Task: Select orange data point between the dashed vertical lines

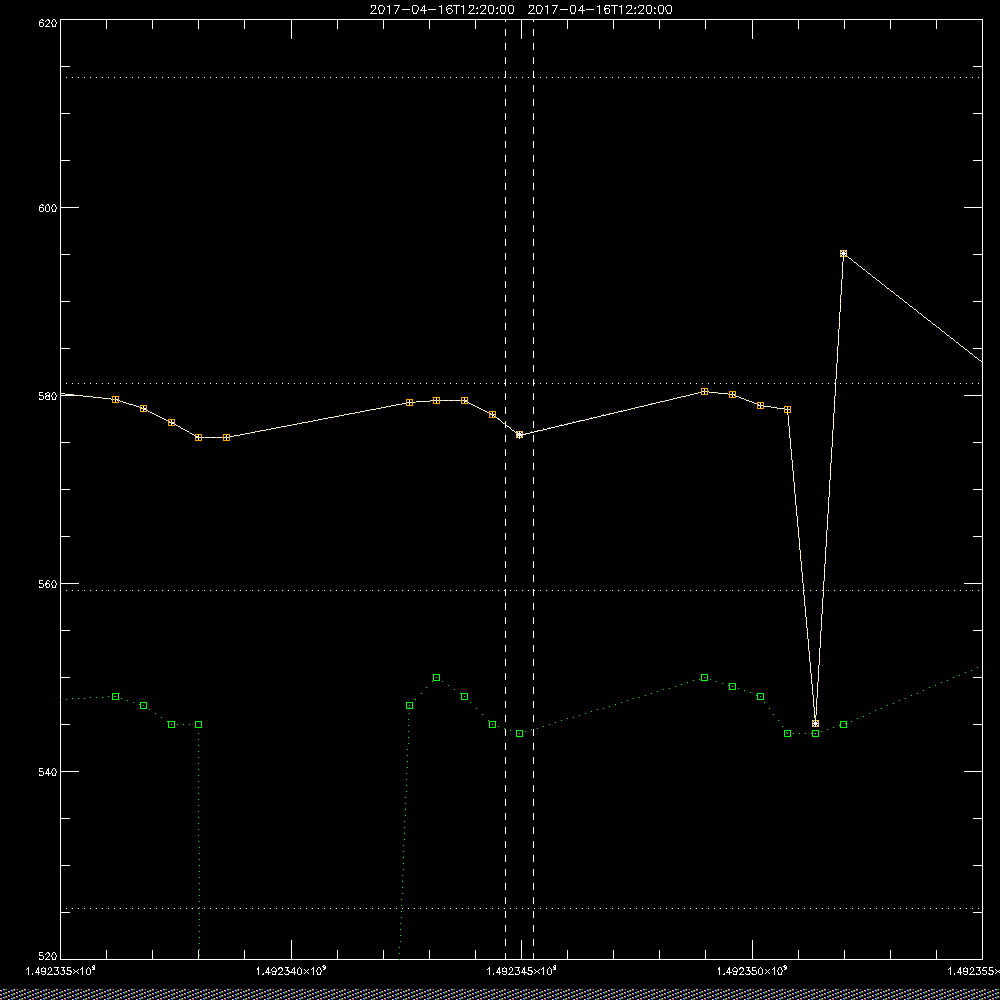Action: click(519, 434)
